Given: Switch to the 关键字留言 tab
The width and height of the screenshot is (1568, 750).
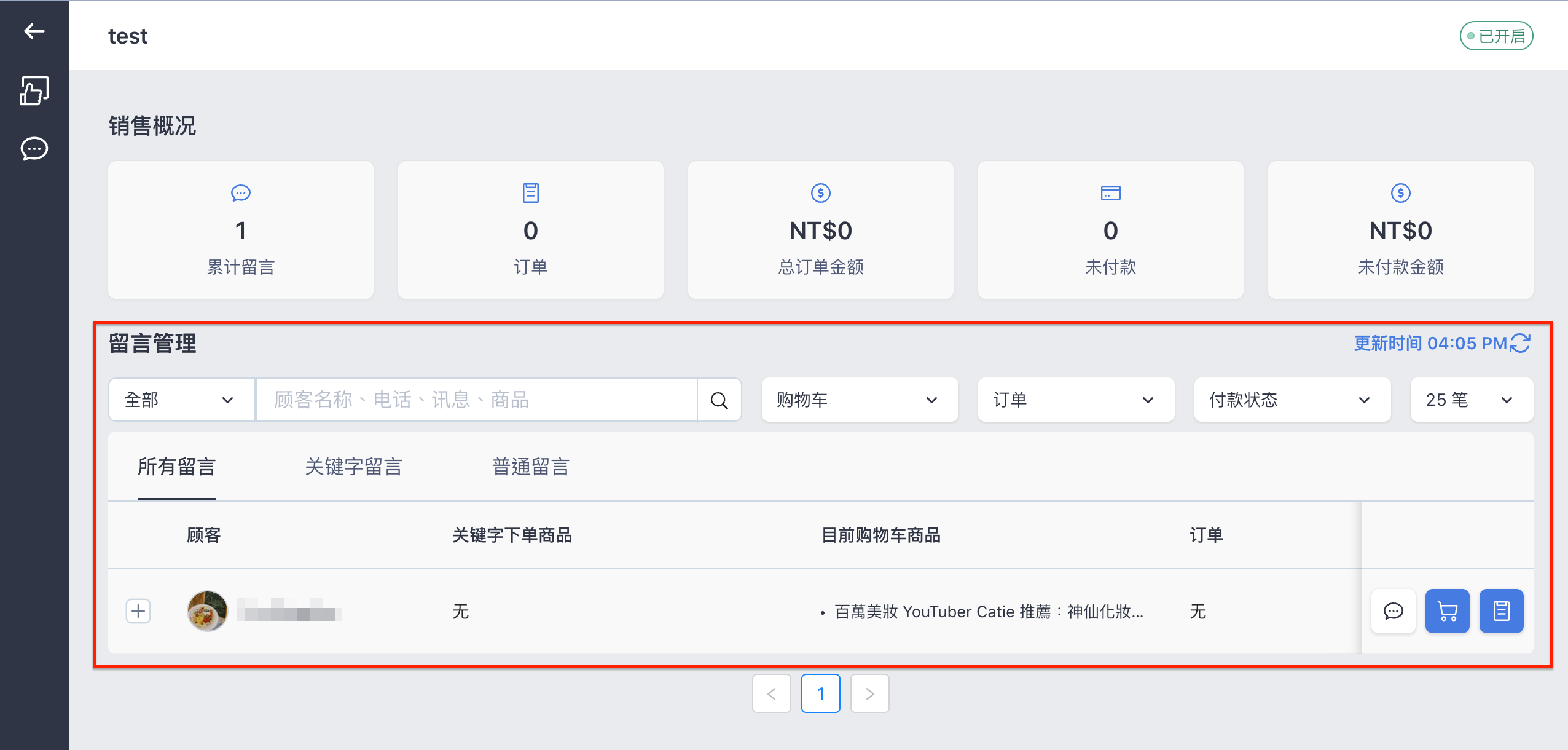Looking at the screenshot, I should click(353, 467).
